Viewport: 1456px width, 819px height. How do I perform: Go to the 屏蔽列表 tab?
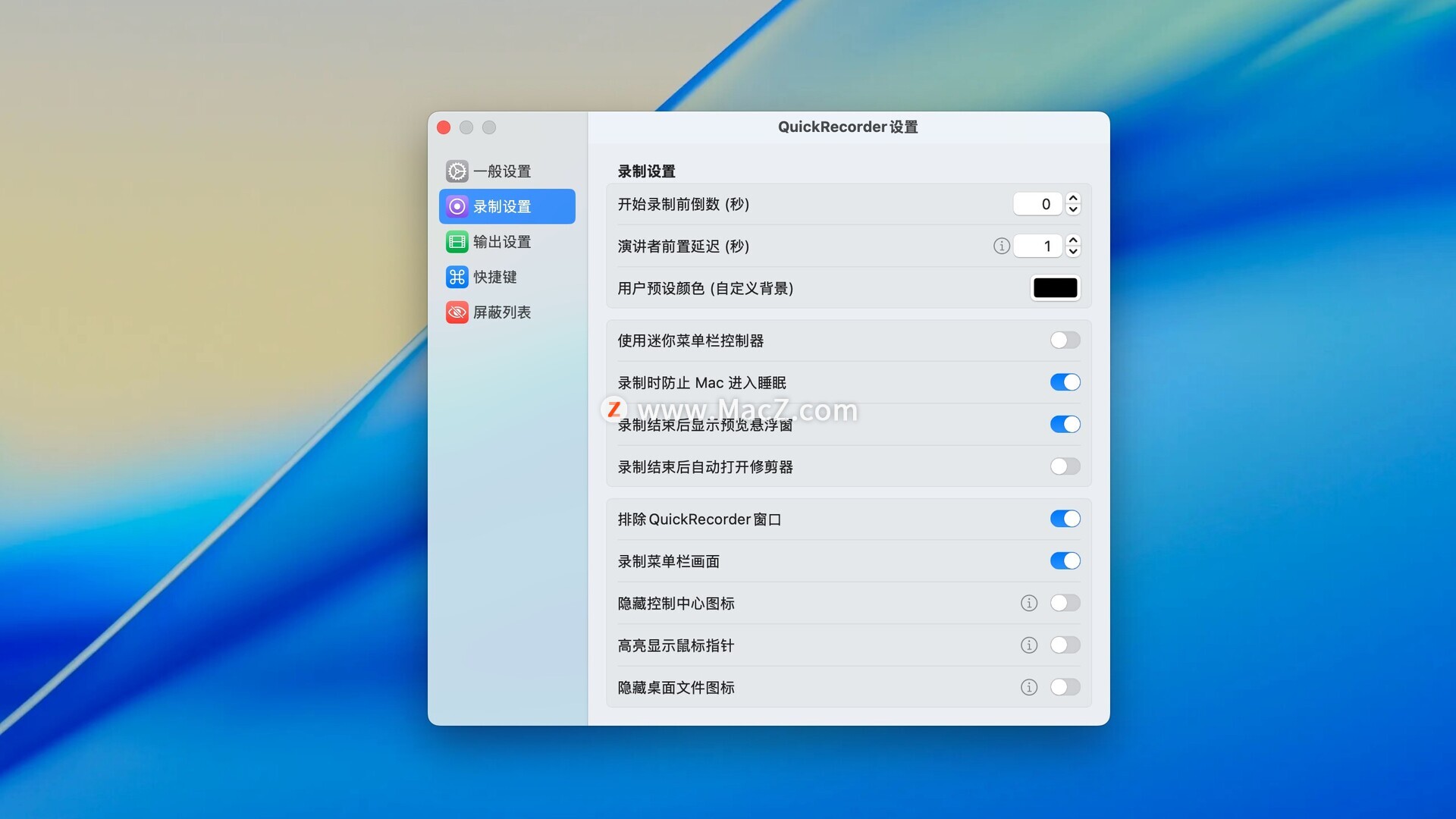(507, 312)
